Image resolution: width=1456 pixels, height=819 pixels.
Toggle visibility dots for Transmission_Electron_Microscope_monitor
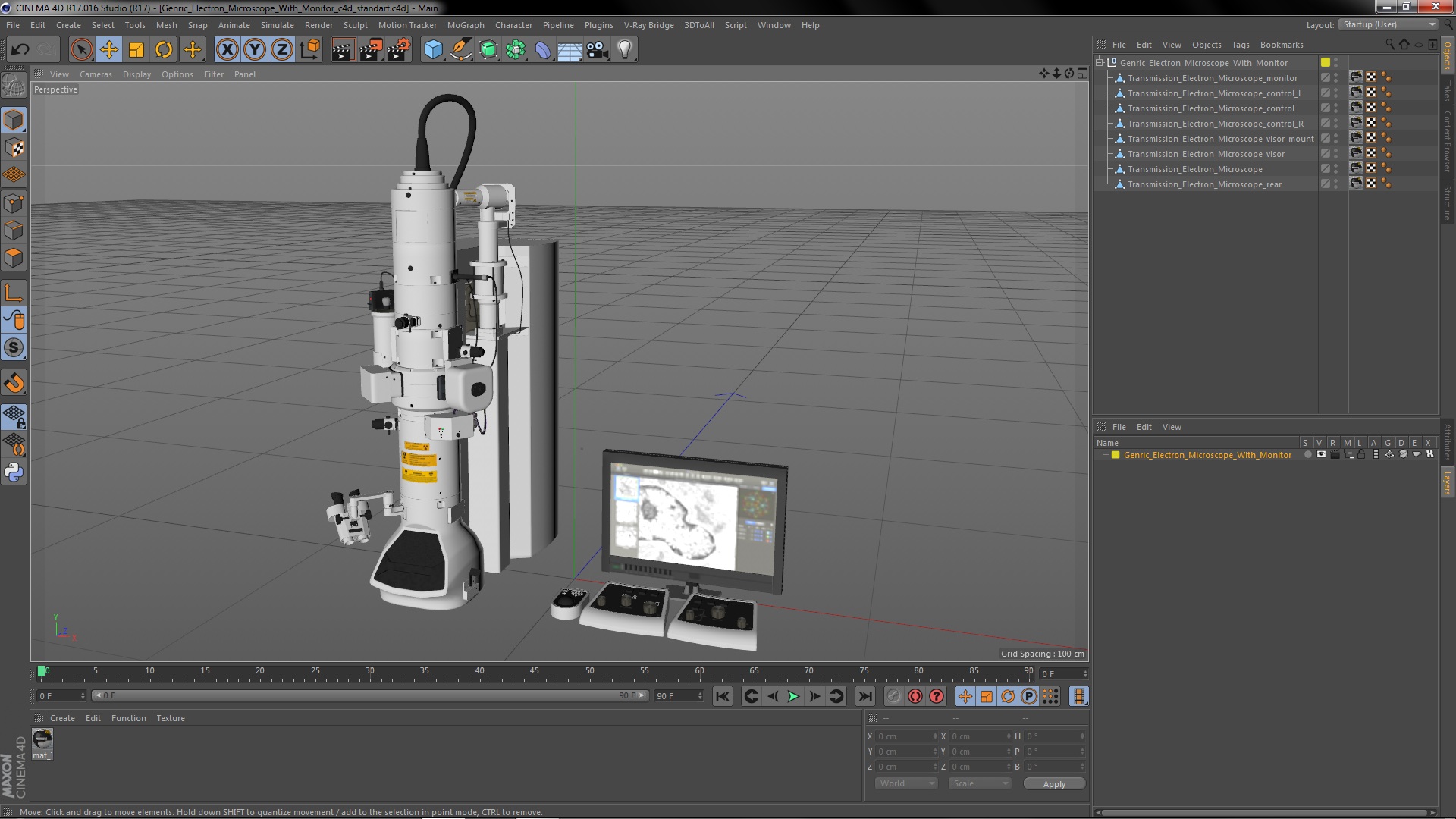point(1336,78)
